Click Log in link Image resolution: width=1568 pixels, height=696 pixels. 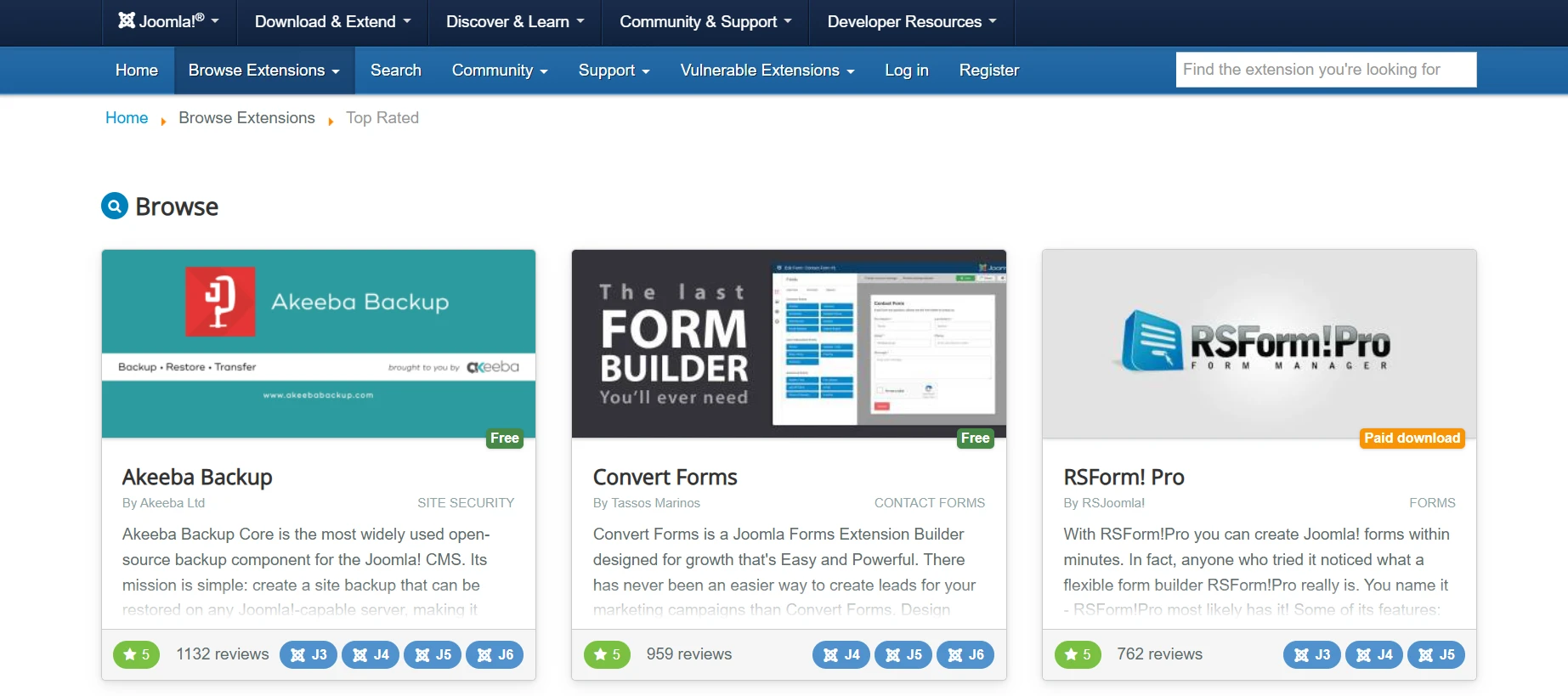point(907,71)
